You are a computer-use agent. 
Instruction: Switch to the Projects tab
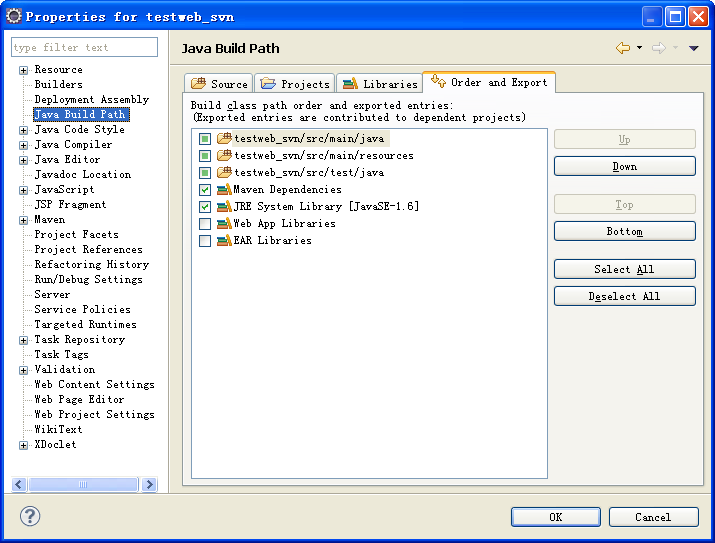(x=295, y=83)
